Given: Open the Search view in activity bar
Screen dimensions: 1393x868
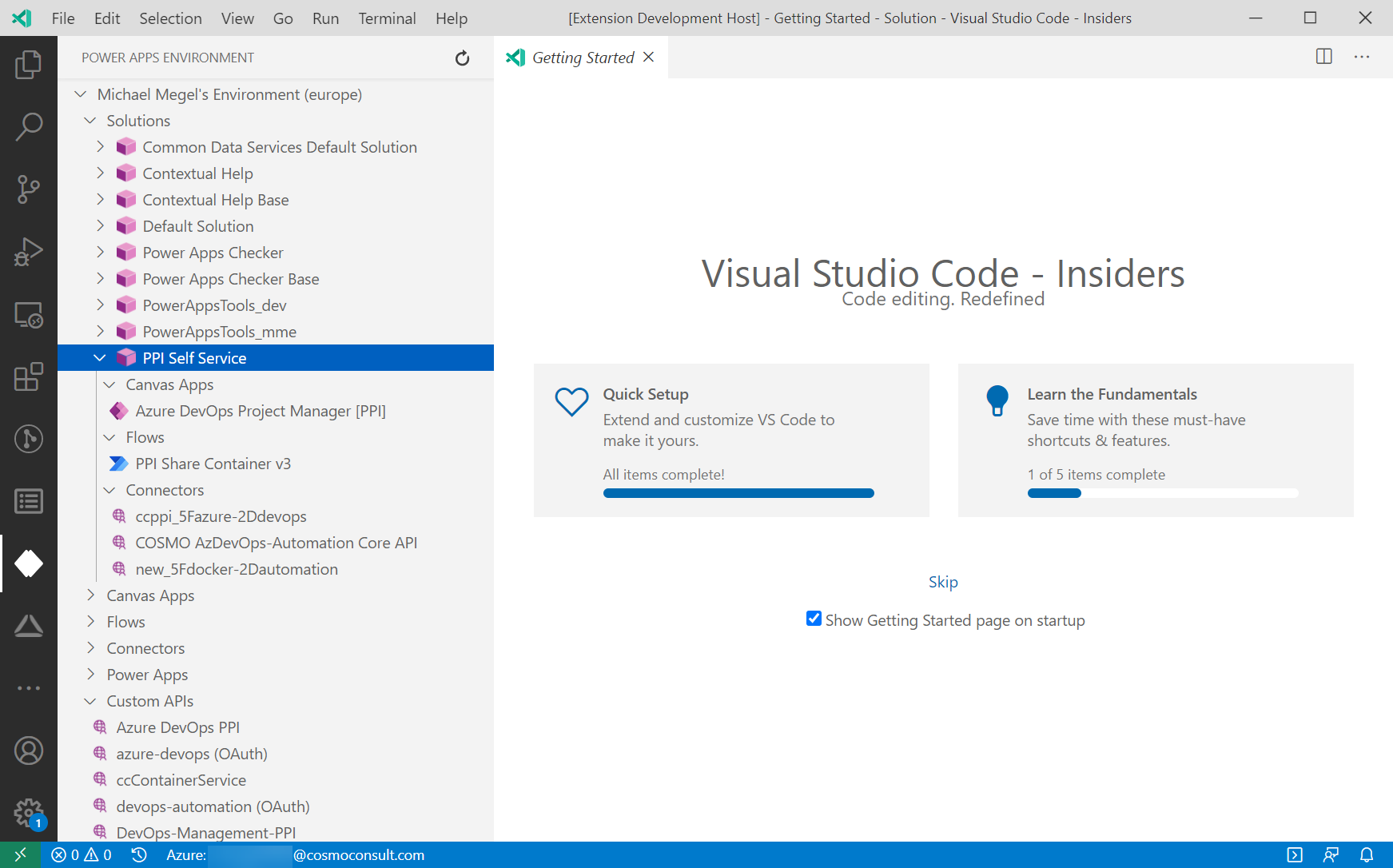Looking at the screenshot, I should click(x=29, y=126).
